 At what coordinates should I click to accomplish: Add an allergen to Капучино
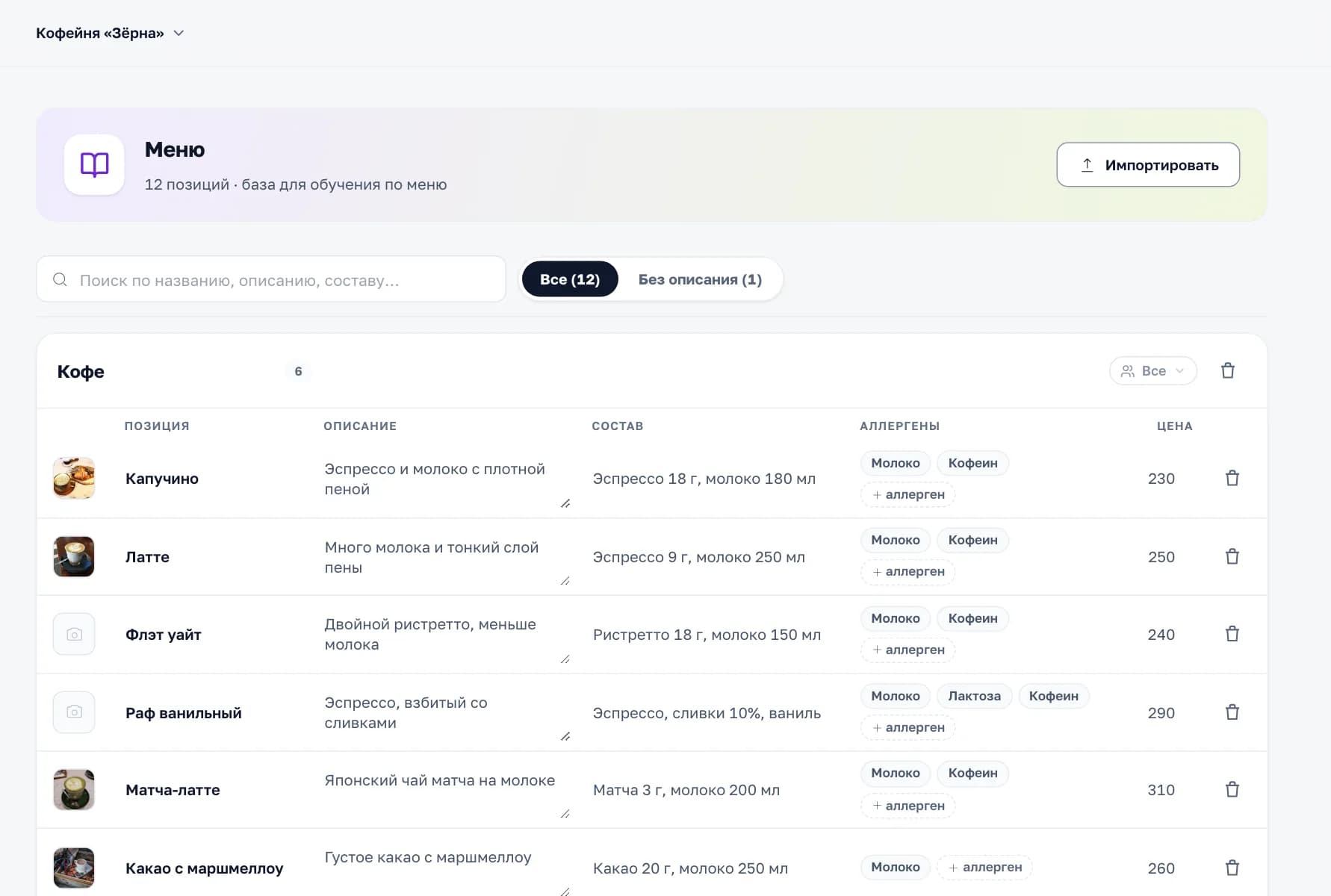(x=908, y=494)
